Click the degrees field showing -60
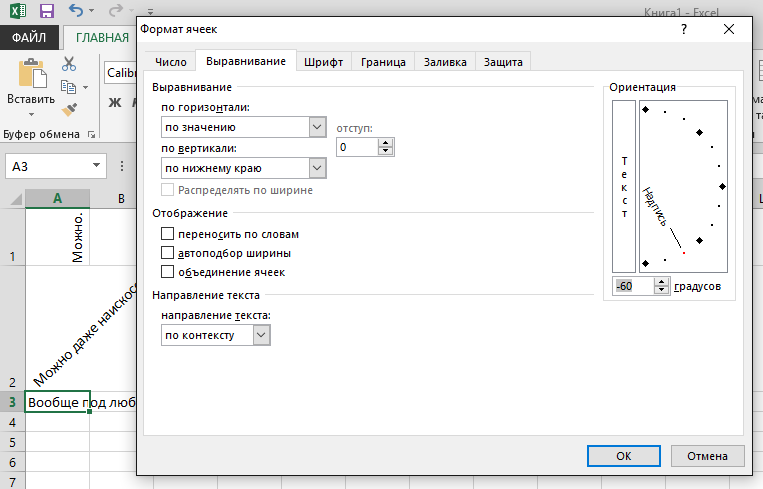Image resolution: width=763 pixels, height=489 pixels. (634, 286)
